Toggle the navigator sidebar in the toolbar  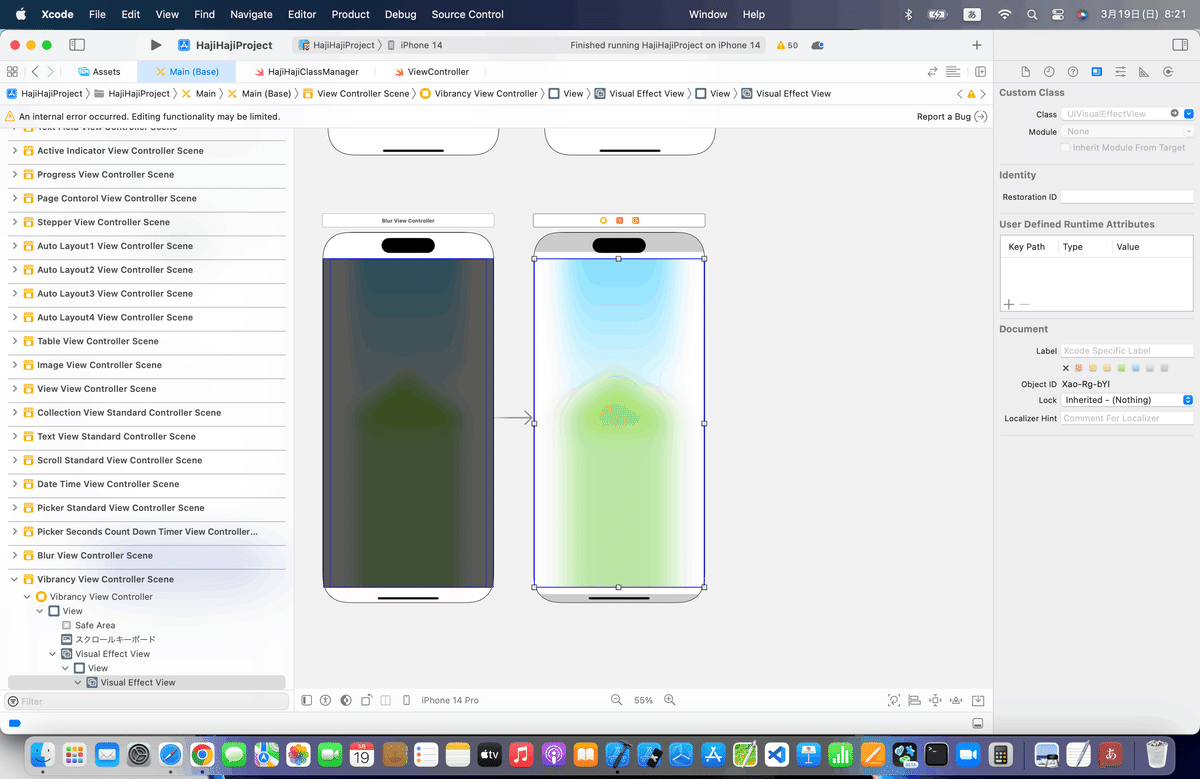[x=77, y=45]
